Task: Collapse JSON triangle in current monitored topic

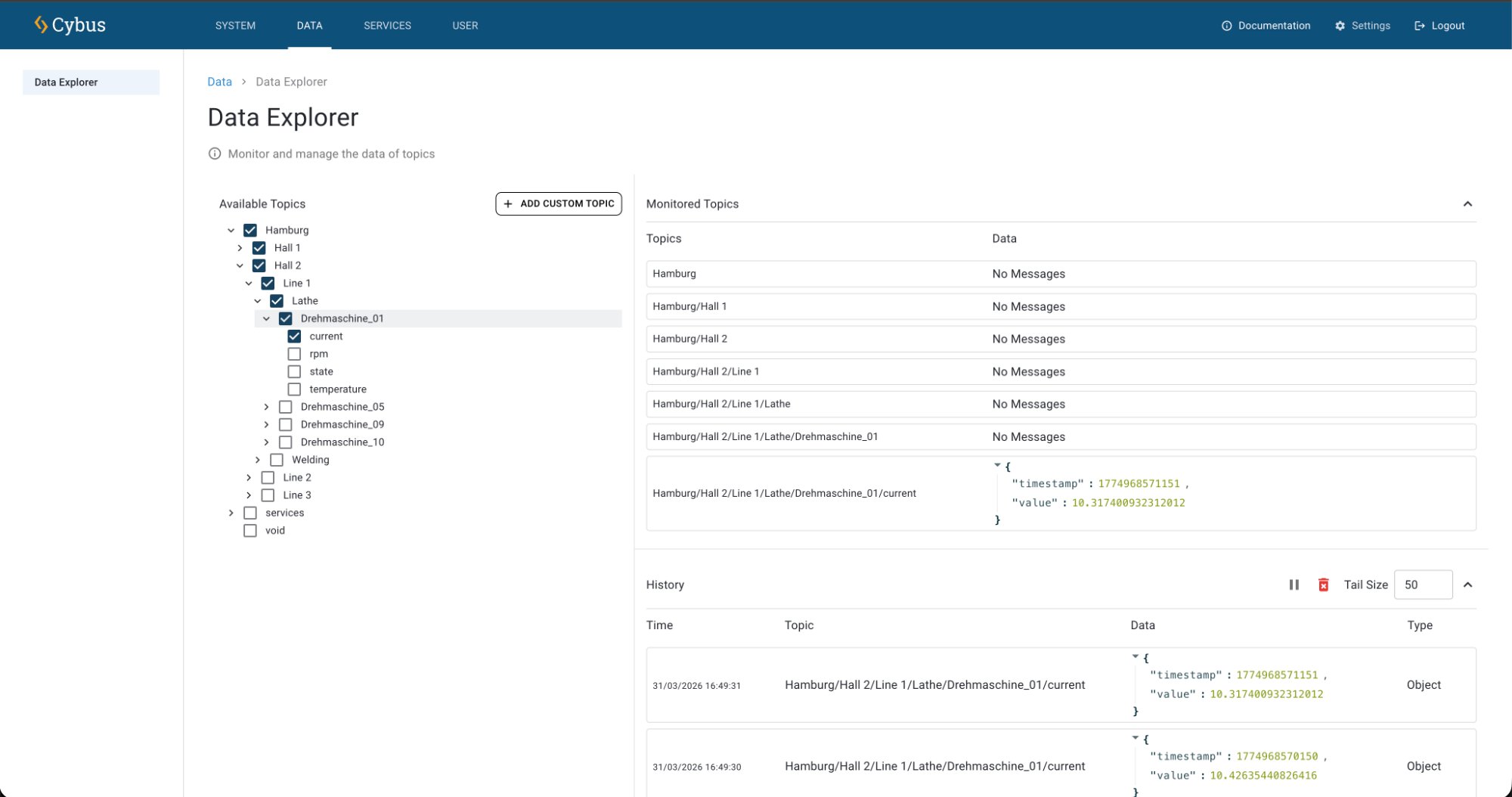Action: [997, 465]
